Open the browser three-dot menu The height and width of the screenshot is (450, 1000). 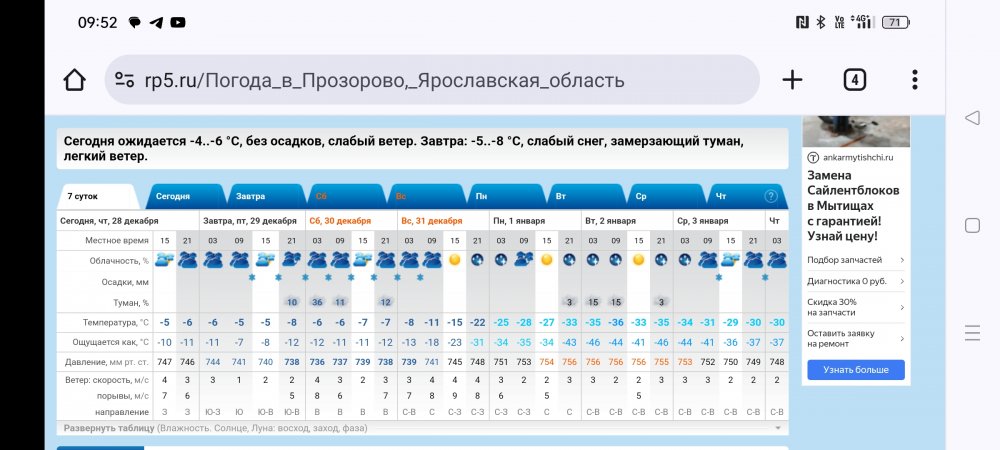pyautogui.click(x=915, y=80)
